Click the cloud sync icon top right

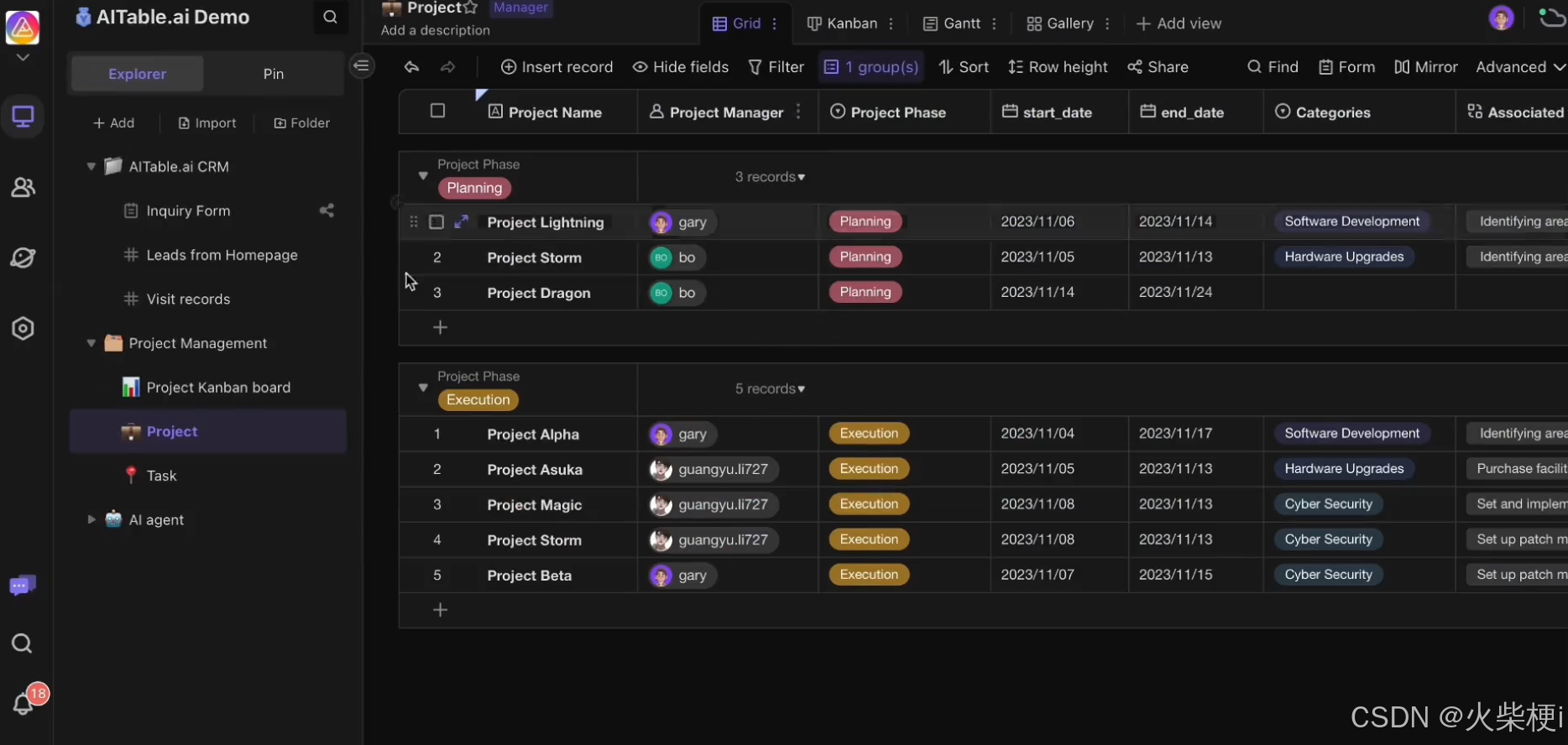coord(1552,18)
